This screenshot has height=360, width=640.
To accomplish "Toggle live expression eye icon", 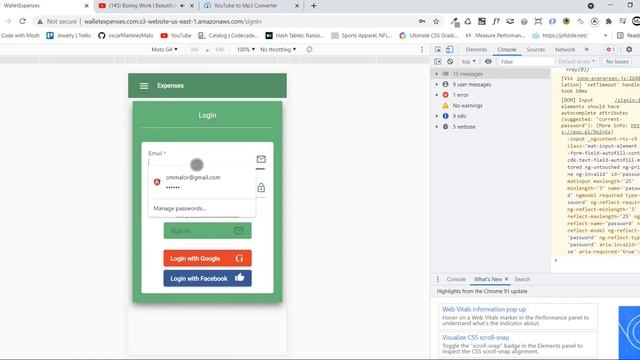I will (x=488, y=62).
